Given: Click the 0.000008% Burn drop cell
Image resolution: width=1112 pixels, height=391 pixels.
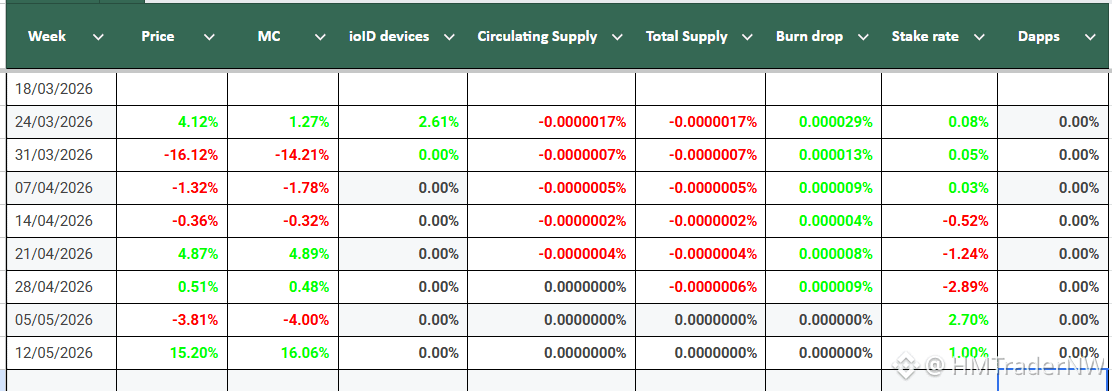Looking at the screenshot, I should coord(823,254).
